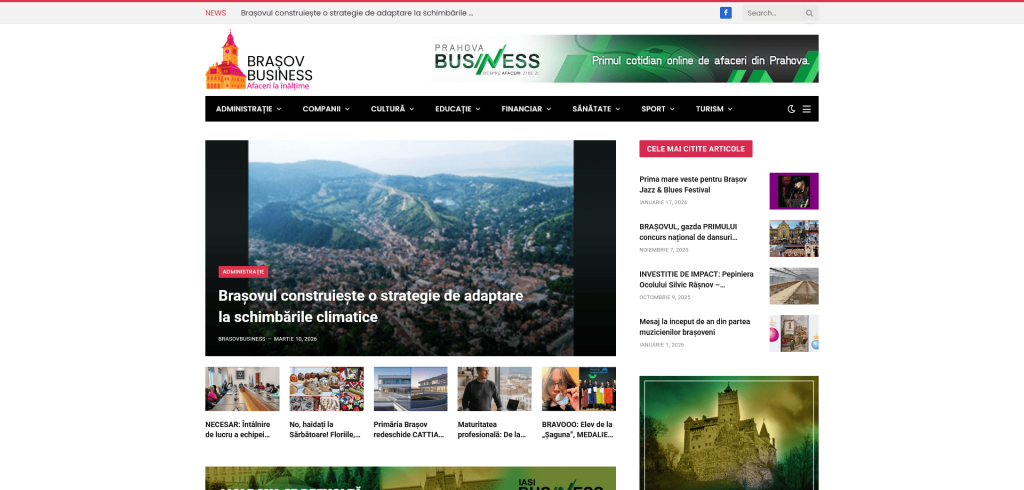Open the New Year ornaments thumbnail
The height and width of the screenshot is (490, 1024).
794,333
